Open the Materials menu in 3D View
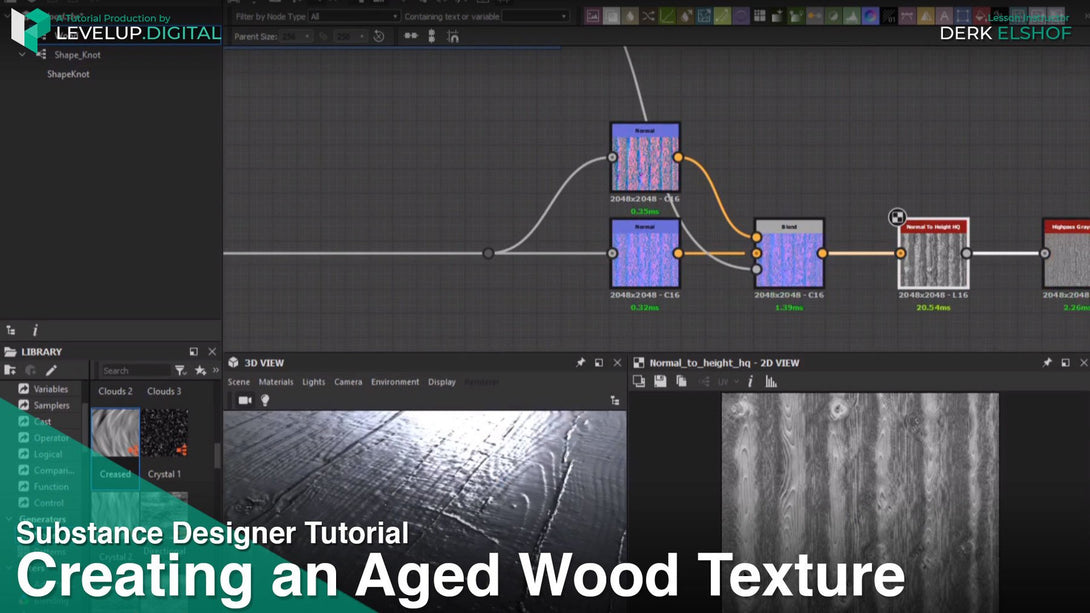Viewport: 1090px width, 613px height. [x=276, y=382]
